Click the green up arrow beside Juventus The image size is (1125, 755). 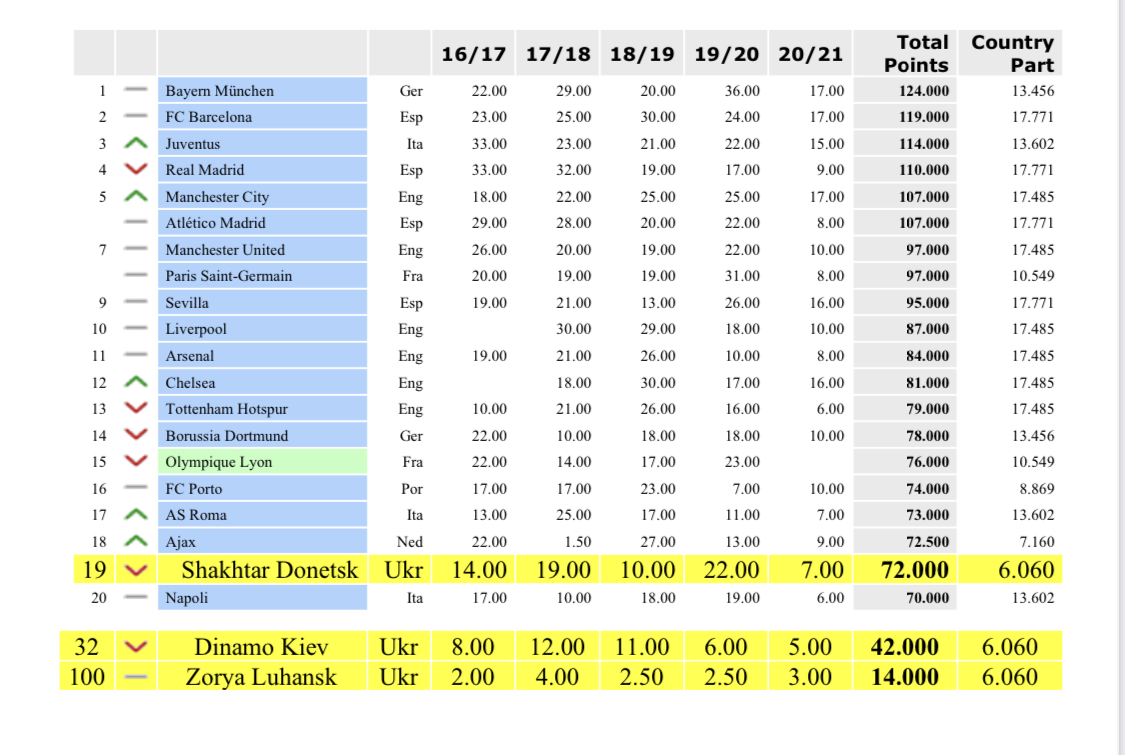136,143
